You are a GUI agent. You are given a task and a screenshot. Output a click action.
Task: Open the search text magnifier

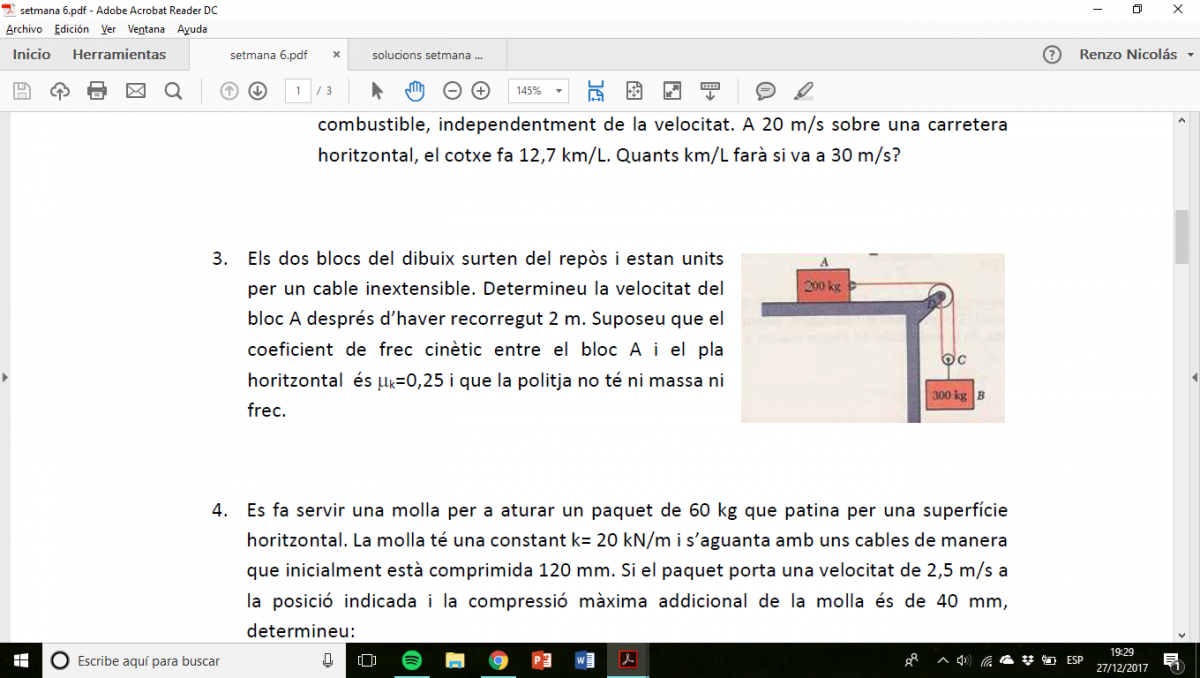pyautogui.click(x=173, y=91)
